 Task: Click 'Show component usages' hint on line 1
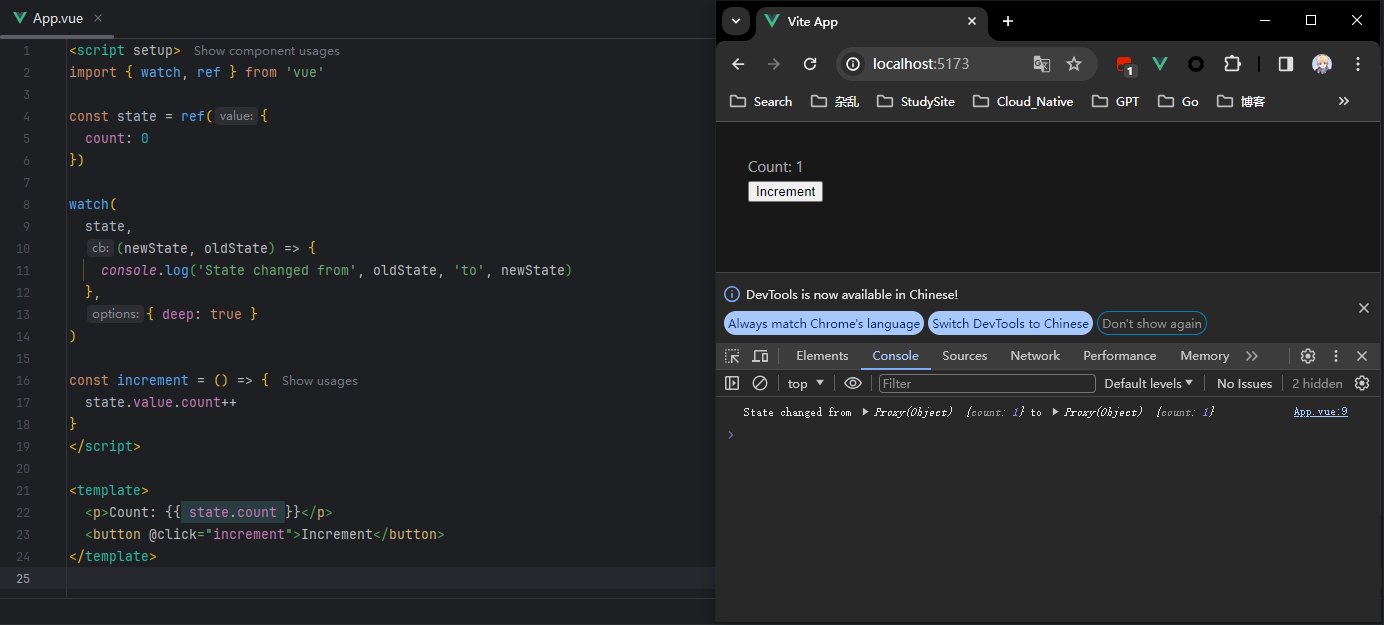point(266,51)
